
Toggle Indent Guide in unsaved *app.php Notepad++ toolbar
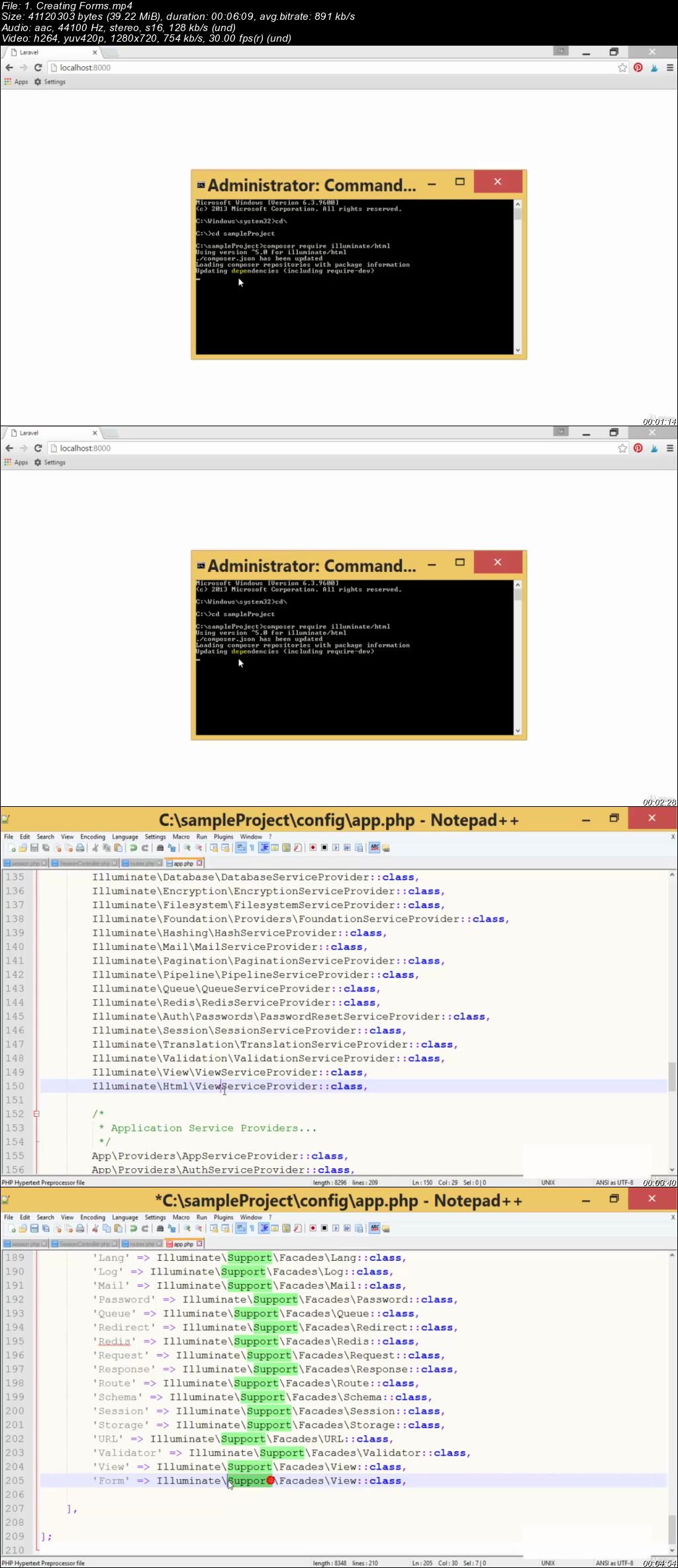[265, 1228]
